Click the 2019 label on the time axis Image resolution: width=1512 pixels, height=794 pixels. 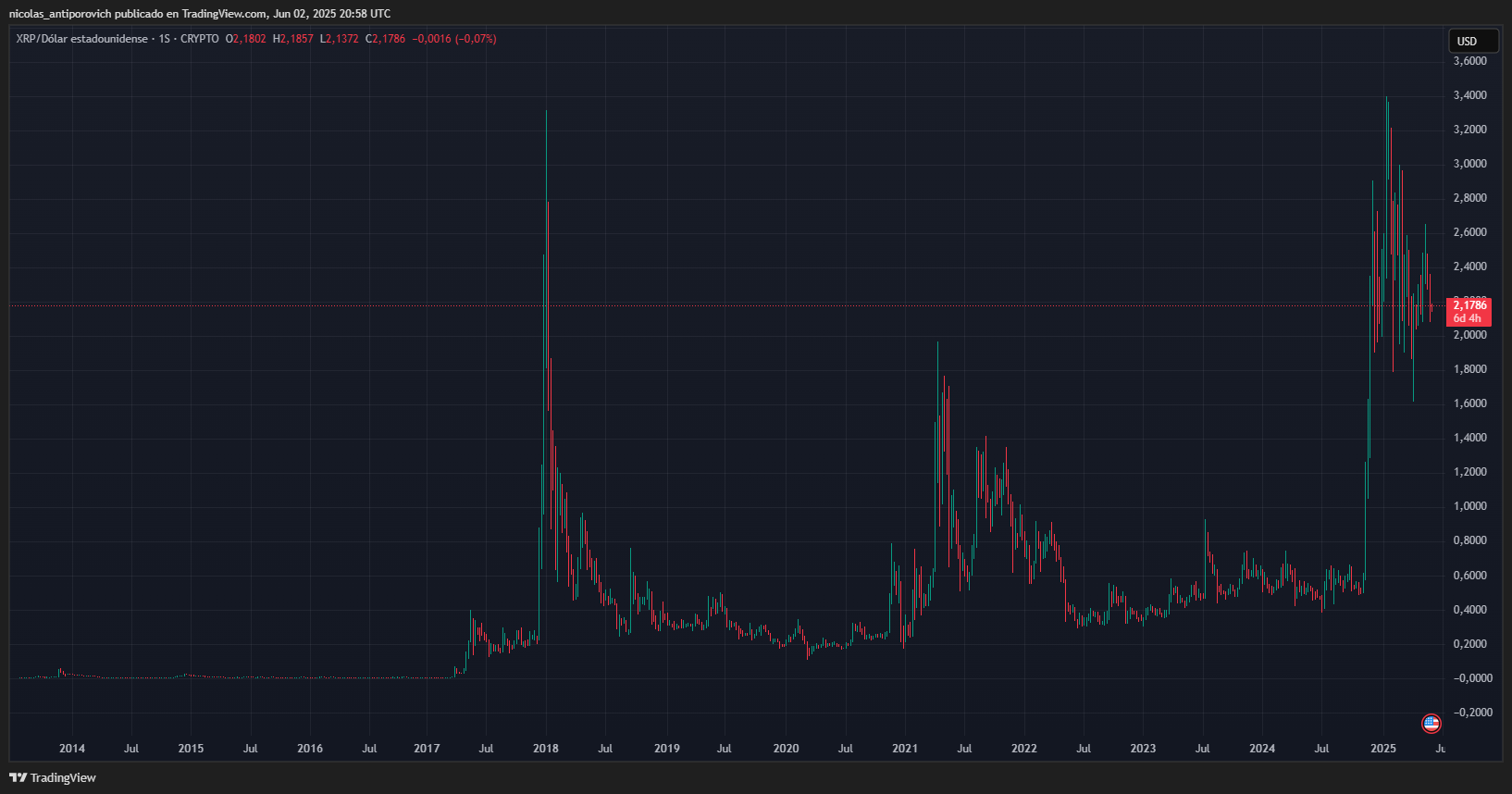coord(667,749)
